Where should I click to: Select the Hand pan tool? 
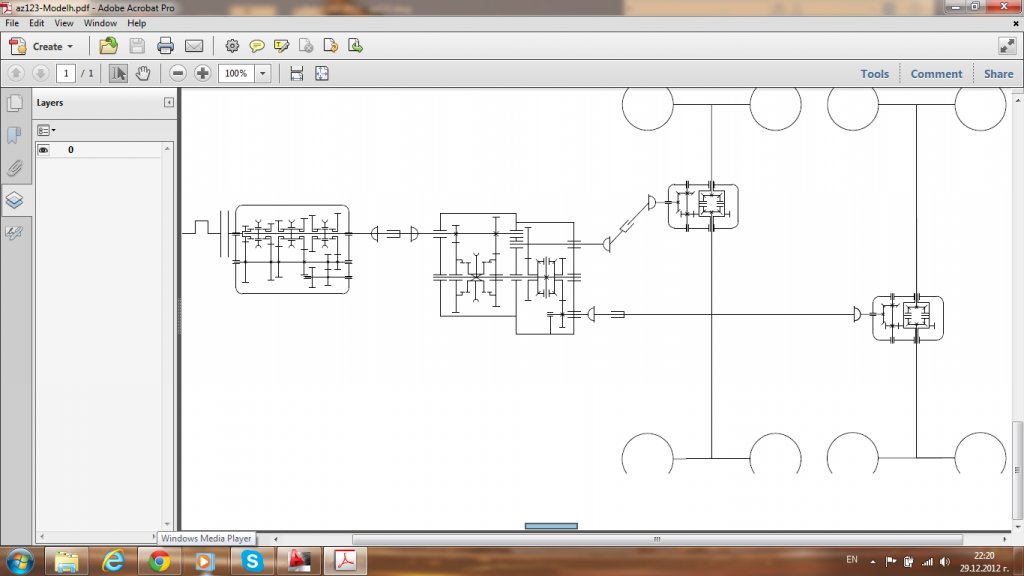pos(143,73)
